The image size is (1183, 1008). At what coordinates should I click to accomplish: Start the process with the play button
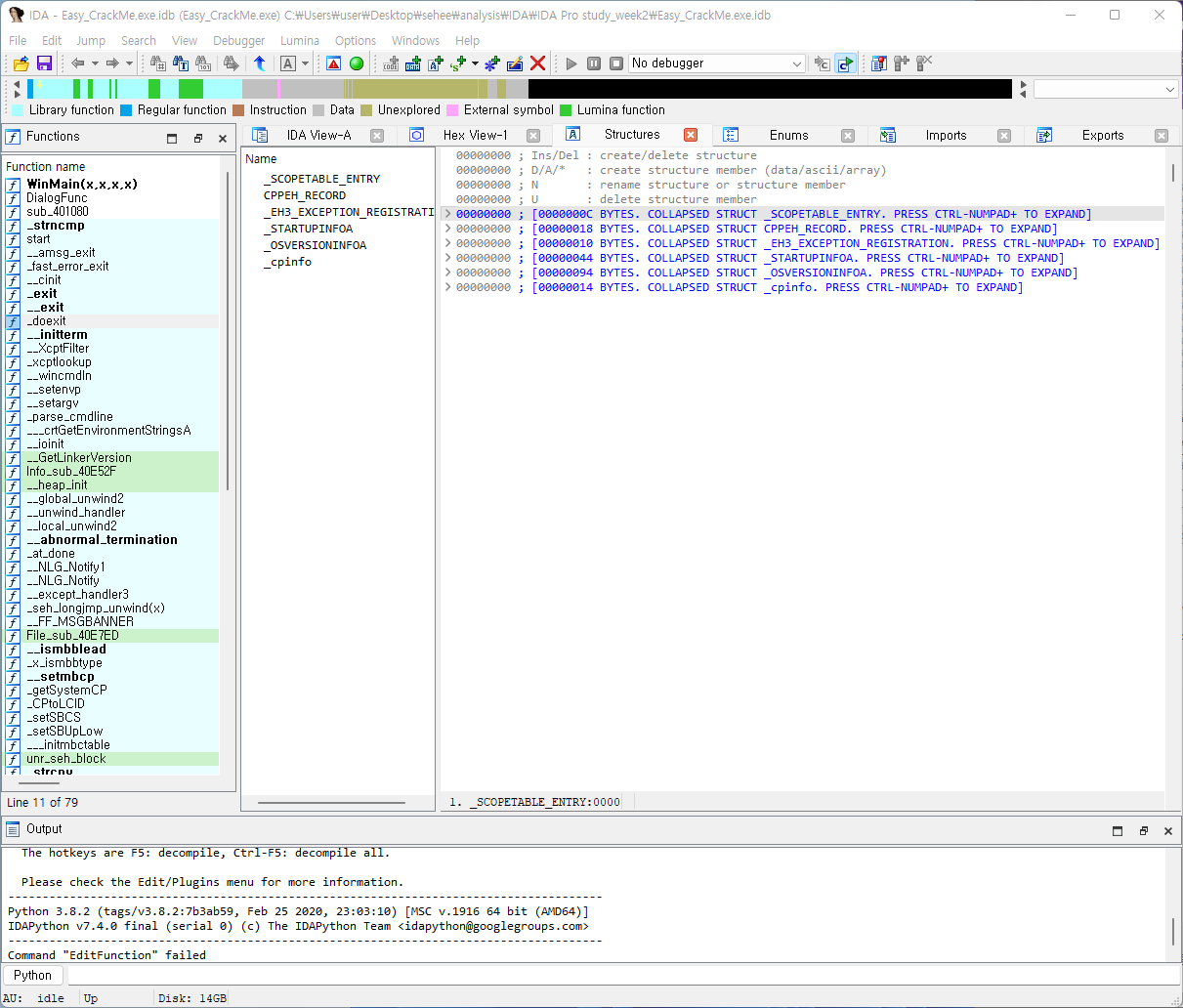tap(571, 63)
